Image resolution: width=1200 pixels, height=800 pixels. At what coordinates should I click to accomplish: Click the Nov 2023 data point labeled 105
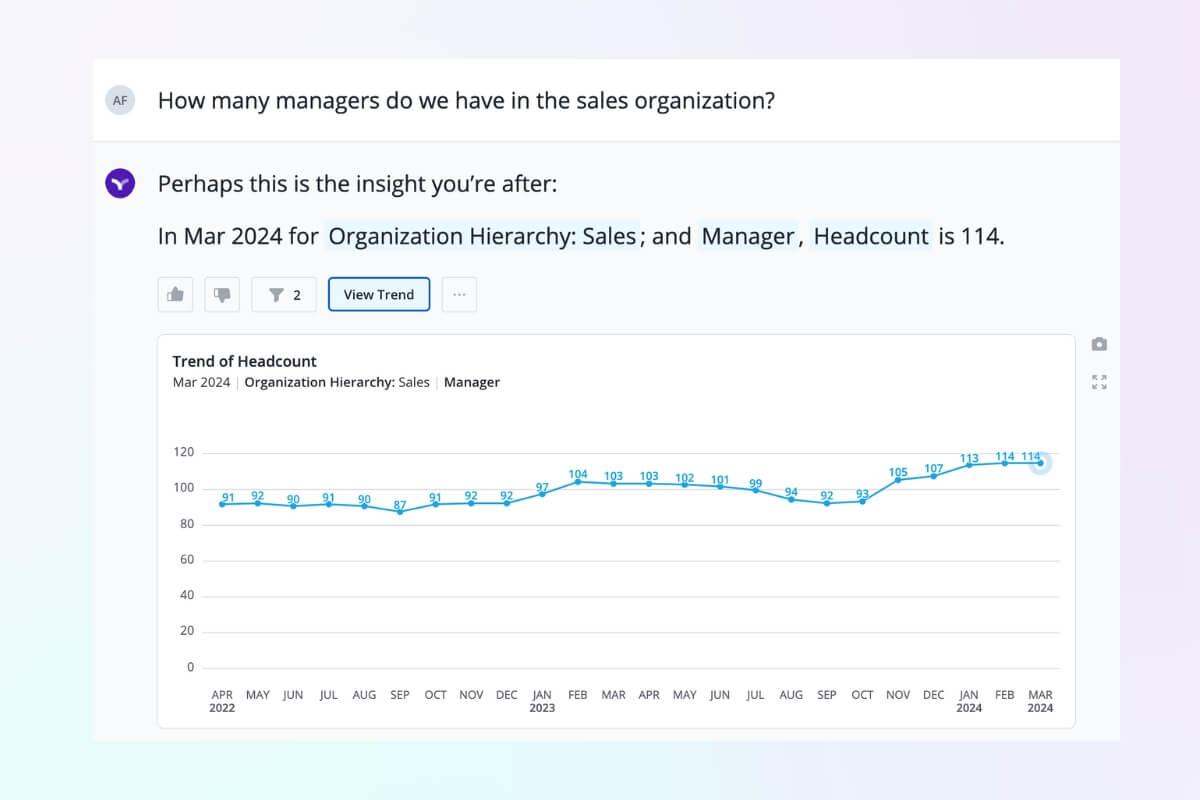coord(898,479)
